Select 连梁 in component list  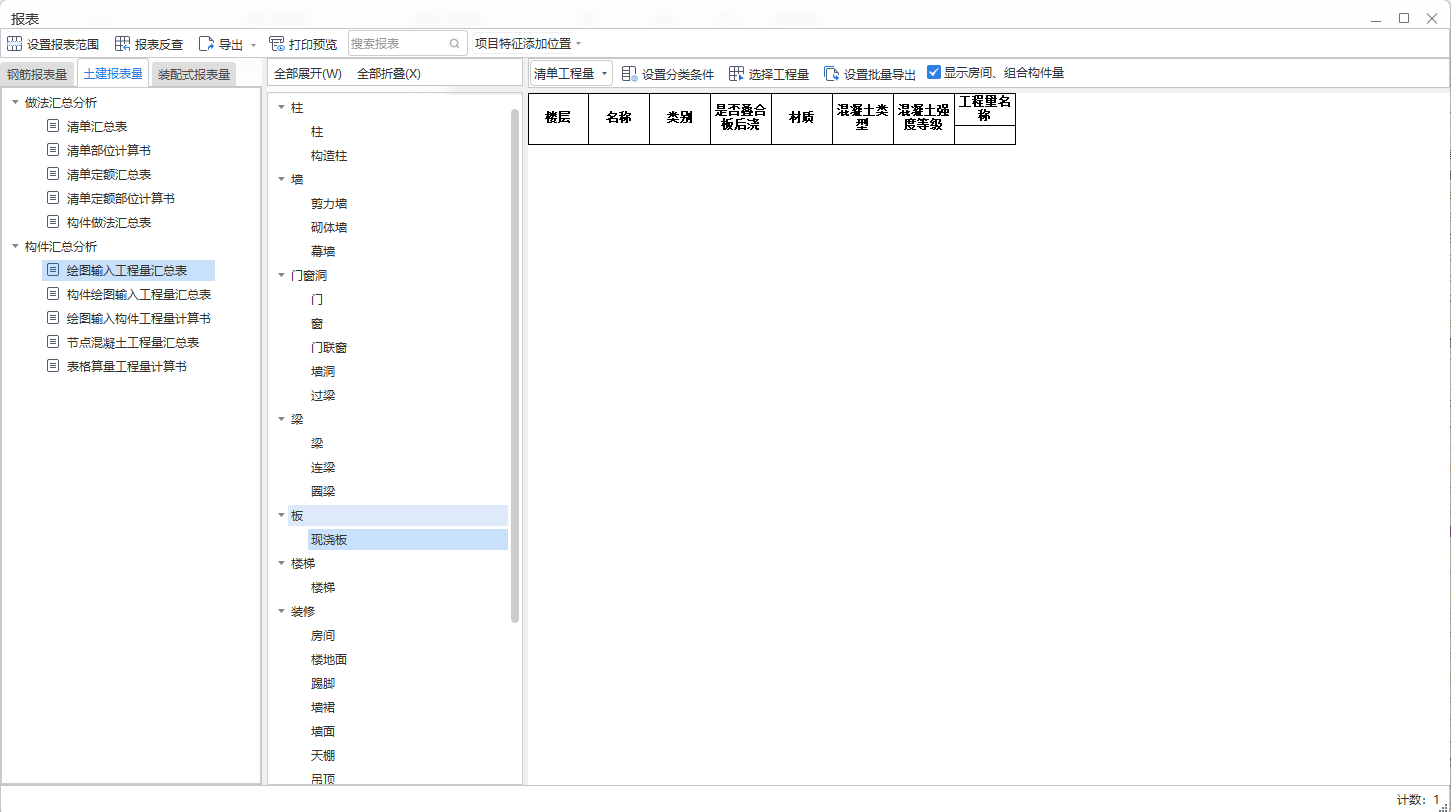point(323,467)
